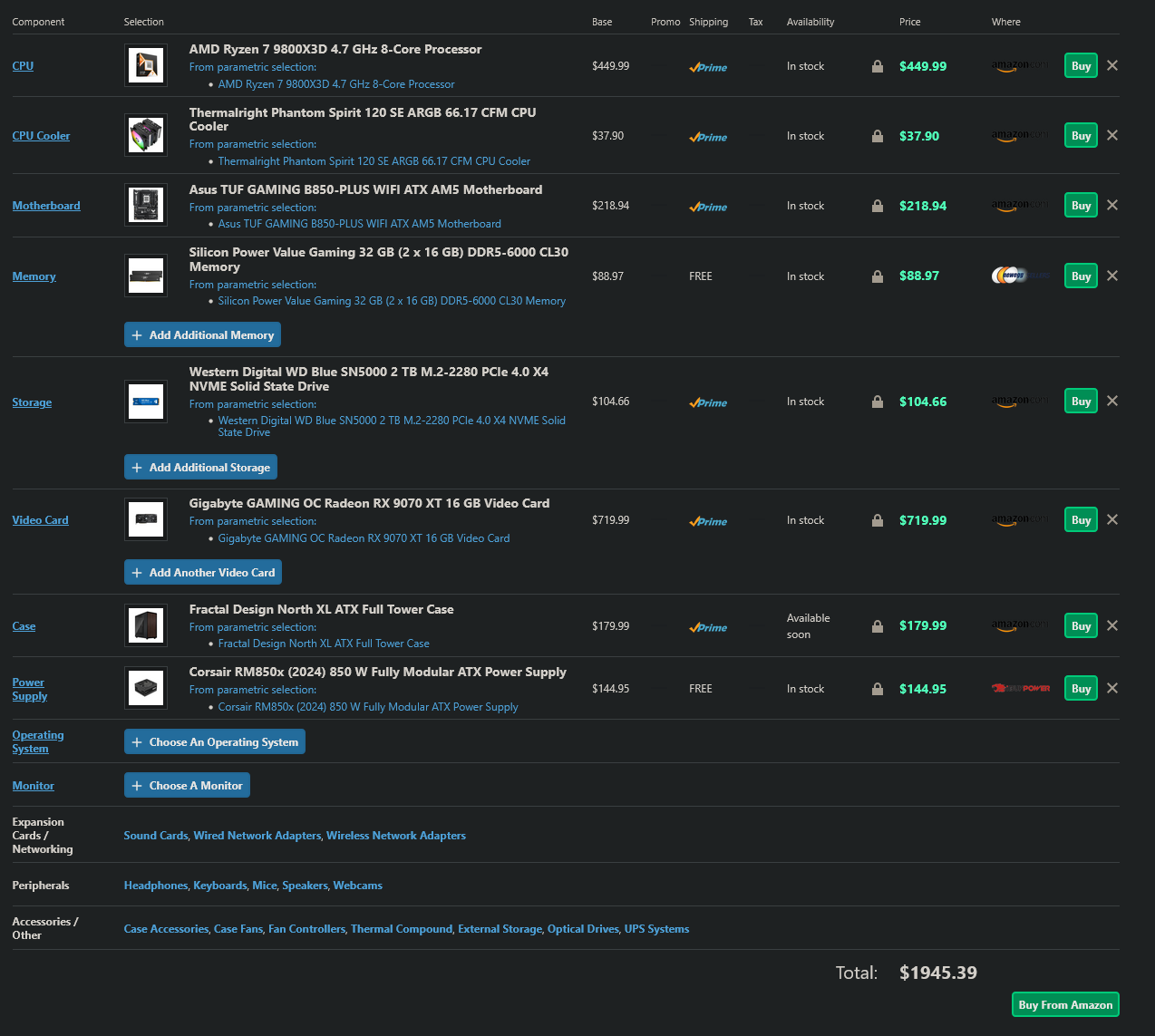Click Buy for the Fractal Design North XL
Image resolution: width=1155 pixels, height=1036 pixels.
[x=1081, y=625]
